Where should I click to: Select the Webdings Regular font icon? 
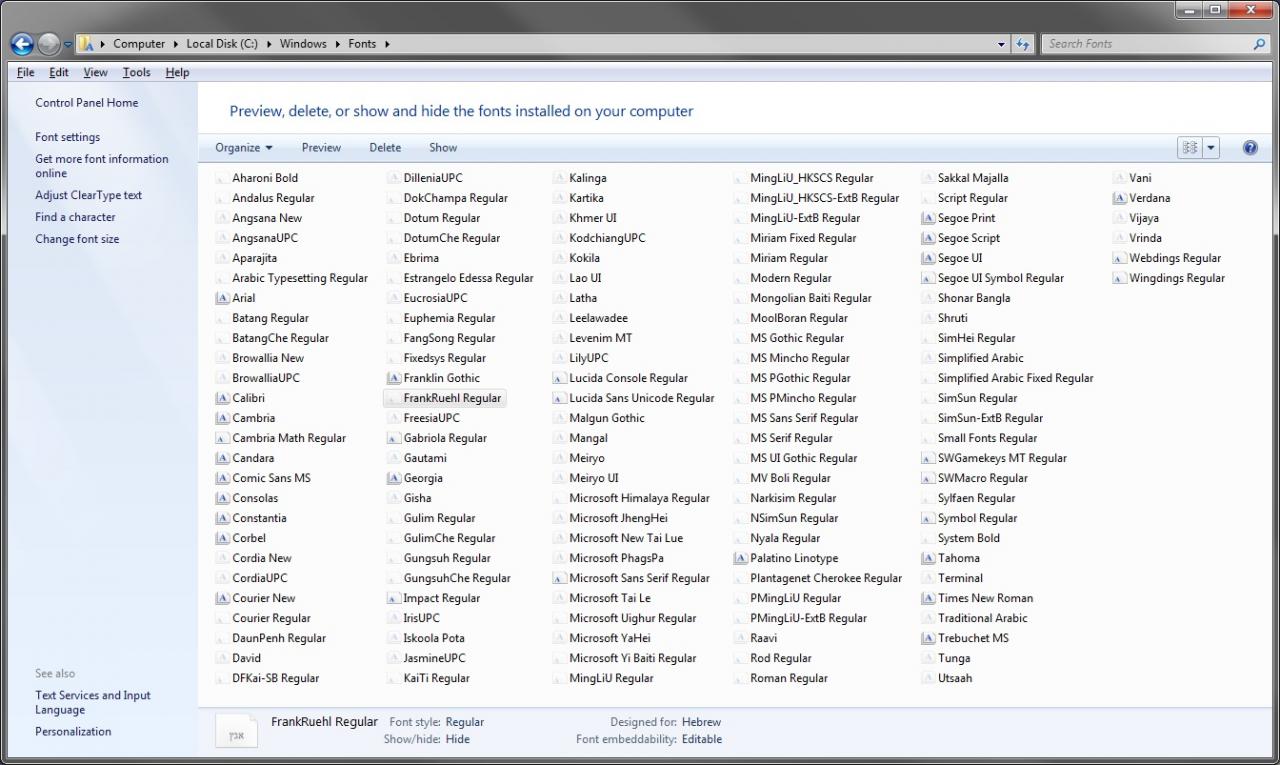1120,258
